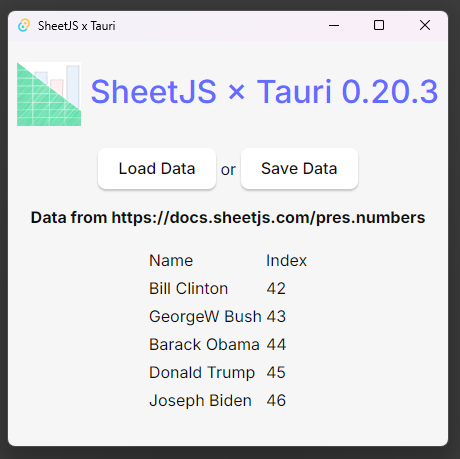Select the index value 44

click(x=276, y=345)
